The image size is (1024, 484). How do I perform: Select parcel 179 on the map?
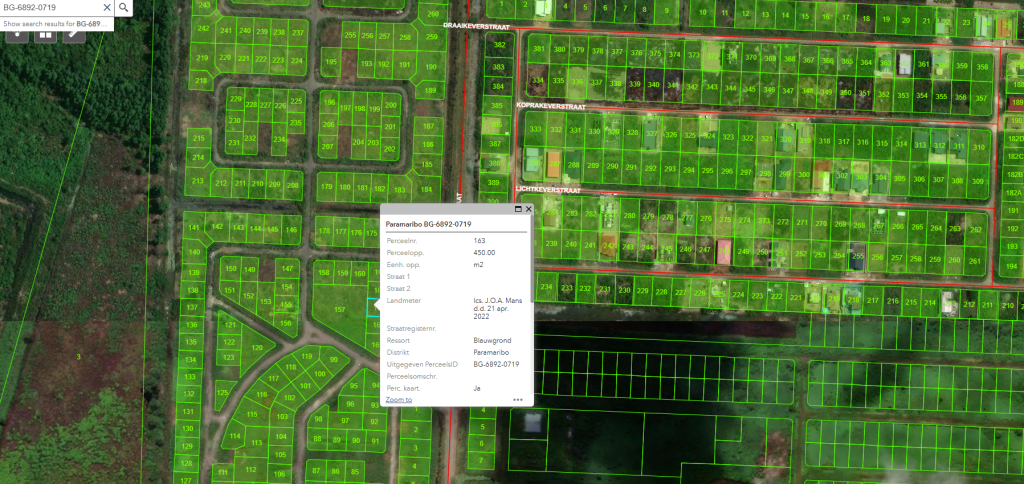(x=325, y=187)
